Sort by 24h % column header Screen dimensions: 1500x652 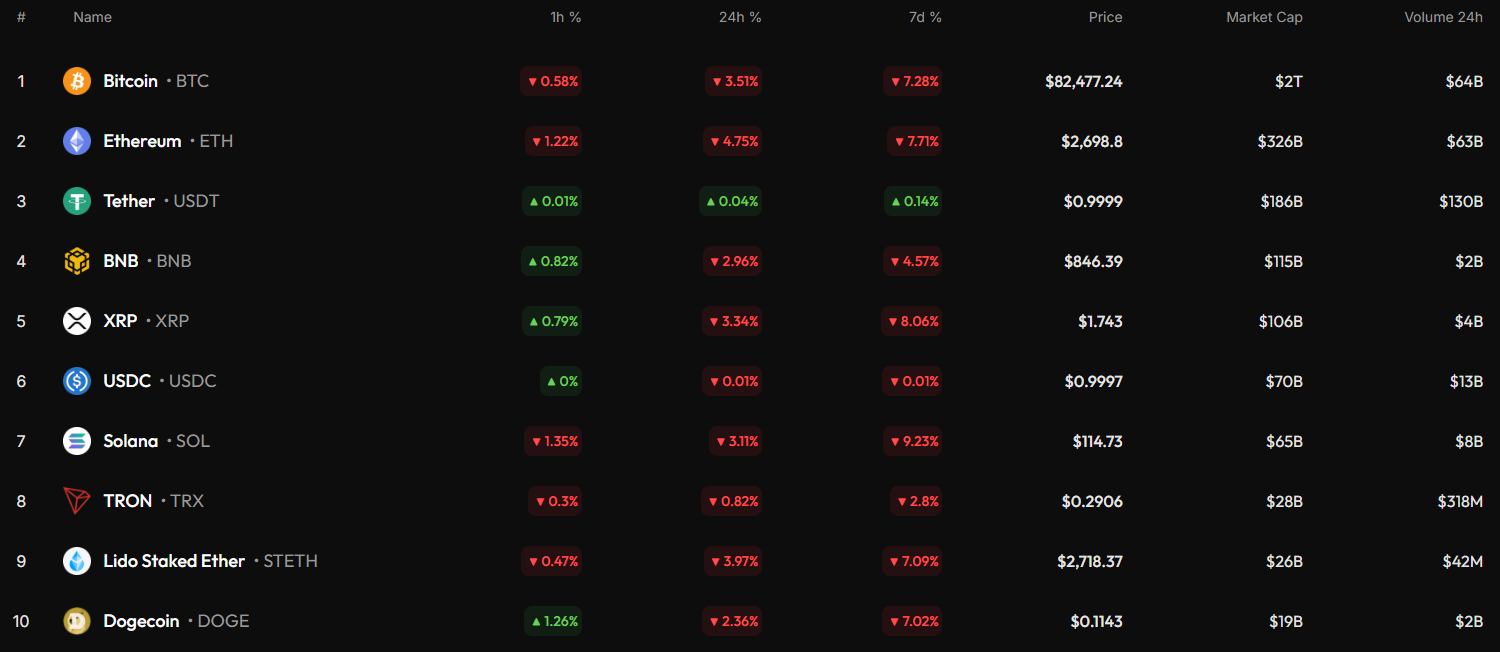pyautogui.click(x=739, y=17)
